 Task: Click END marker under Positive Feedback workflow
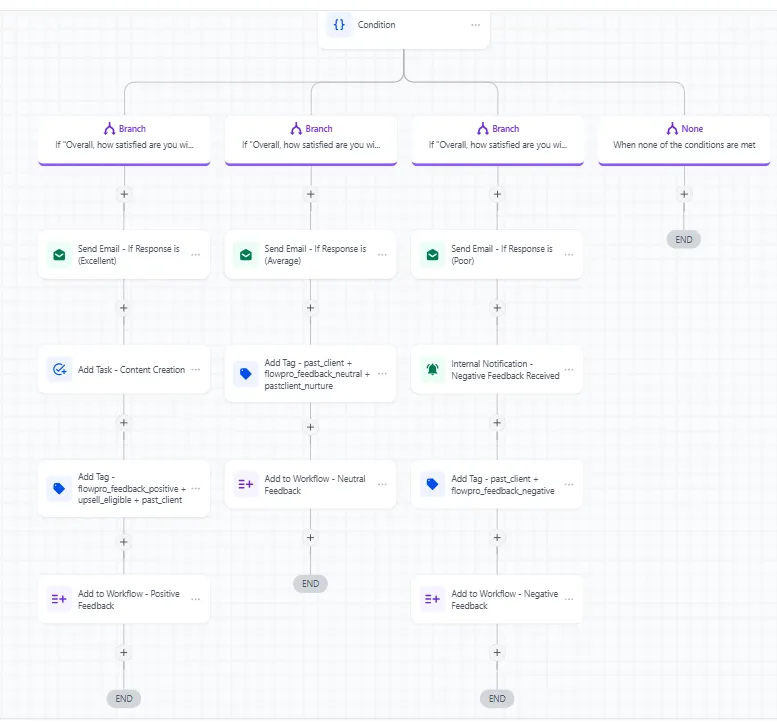pos(124,699)
